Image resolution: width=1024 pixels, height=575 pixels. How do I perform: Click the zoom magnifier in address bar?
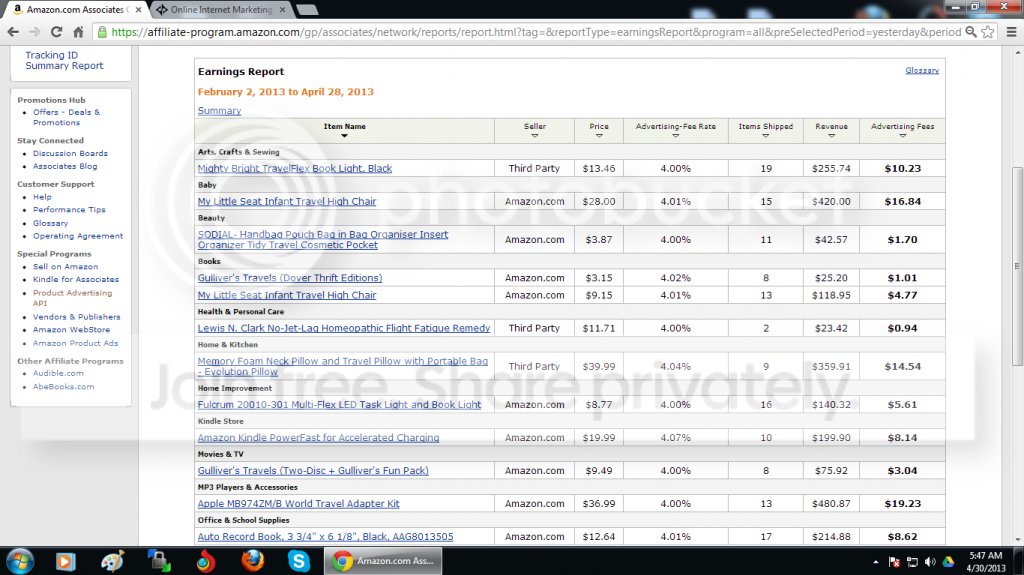(971, 31)
